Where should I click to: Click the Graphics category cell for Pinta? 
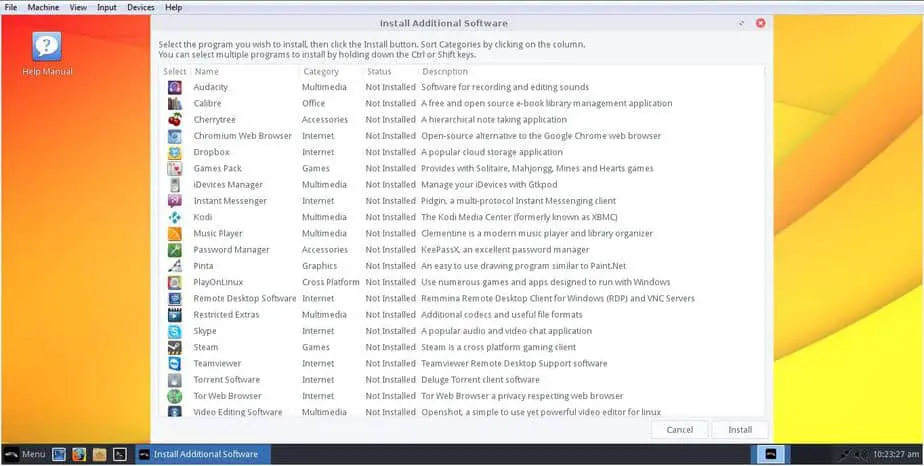319,266
